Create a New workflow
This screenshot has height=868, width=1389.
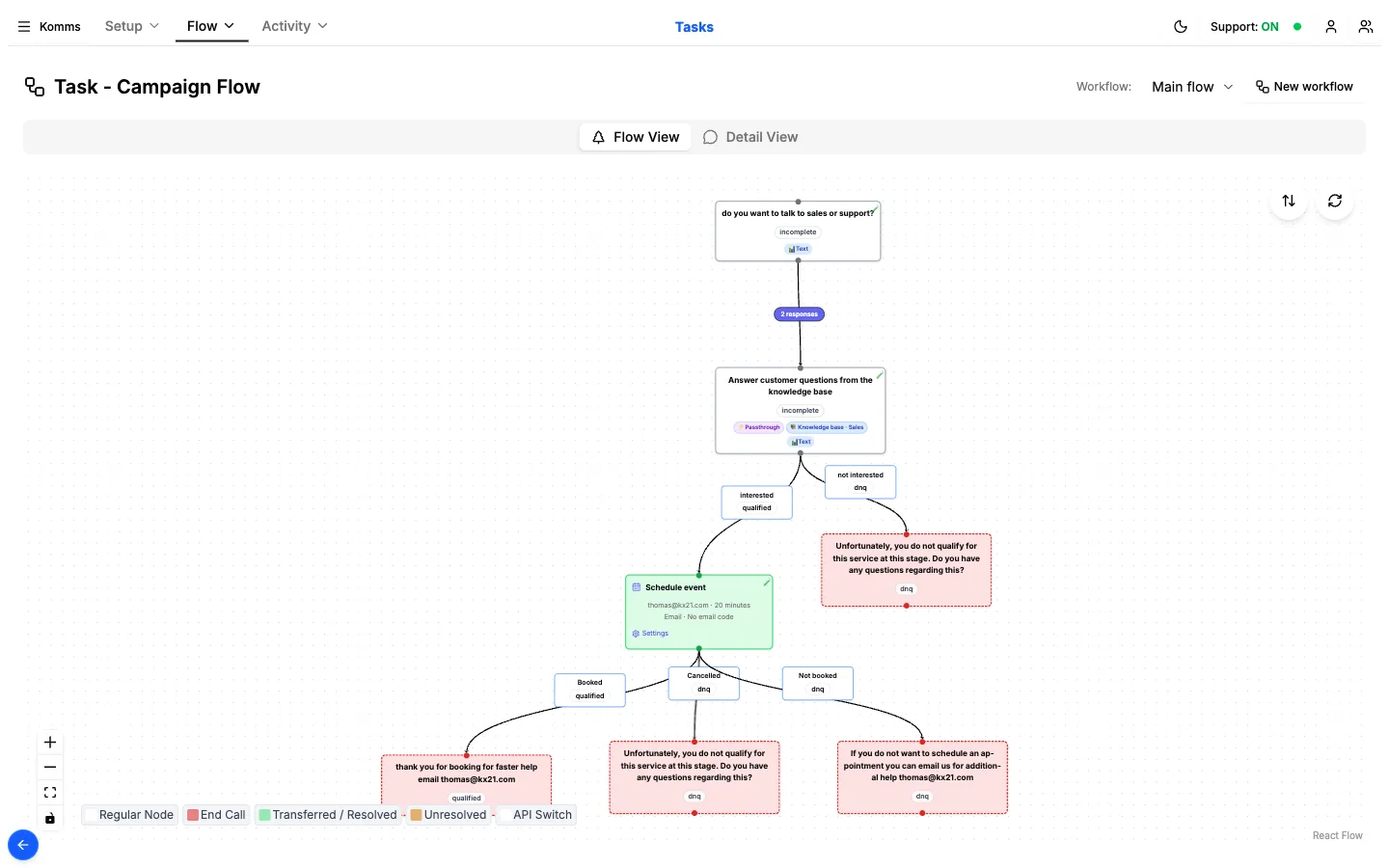(x=1304, y=87)
